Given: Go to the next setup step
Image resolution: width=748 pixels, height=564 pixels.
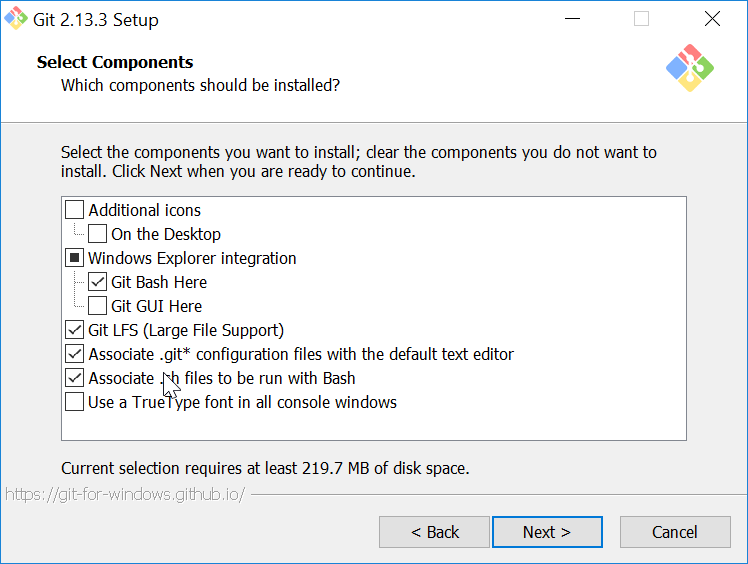Looking at the screenshot, I should (x=547, y=532).
